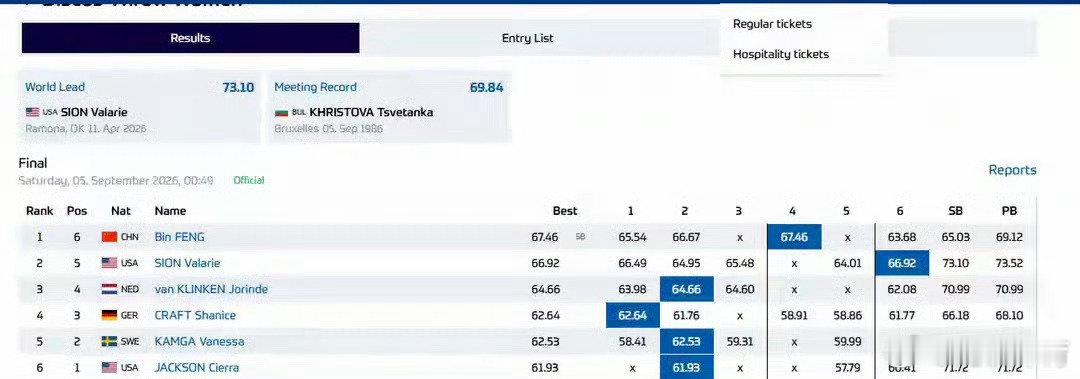Switch to the Results tab

pos(190,38)
